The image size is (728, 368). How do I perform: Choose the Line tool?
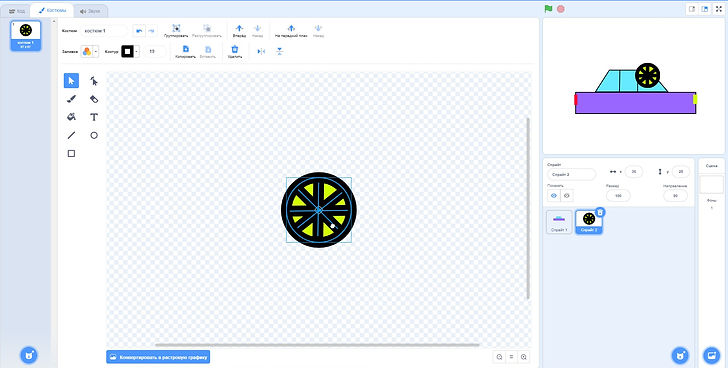point(71,136)
